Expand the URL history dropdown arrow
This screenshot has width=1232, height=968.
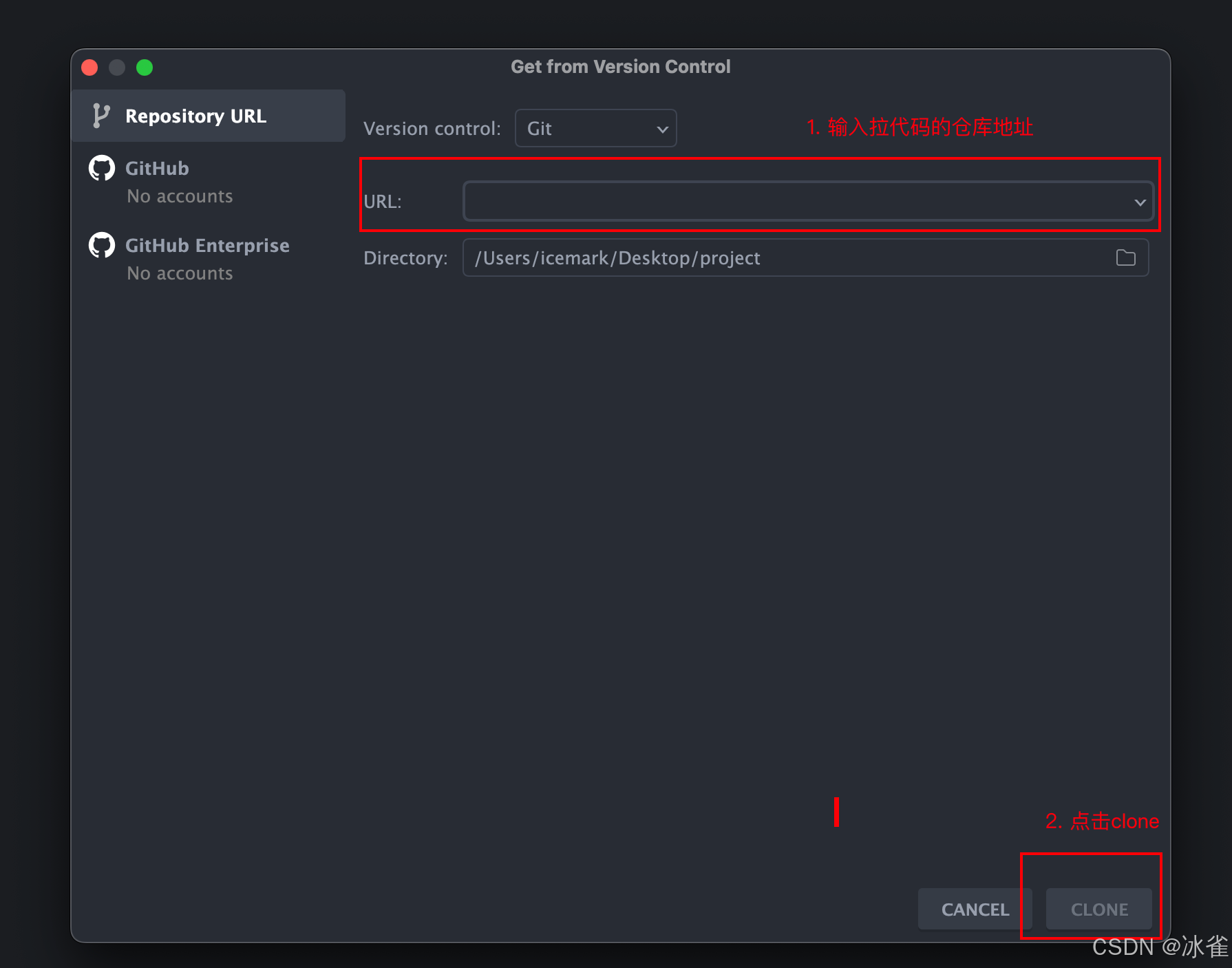click(1140, 202)
